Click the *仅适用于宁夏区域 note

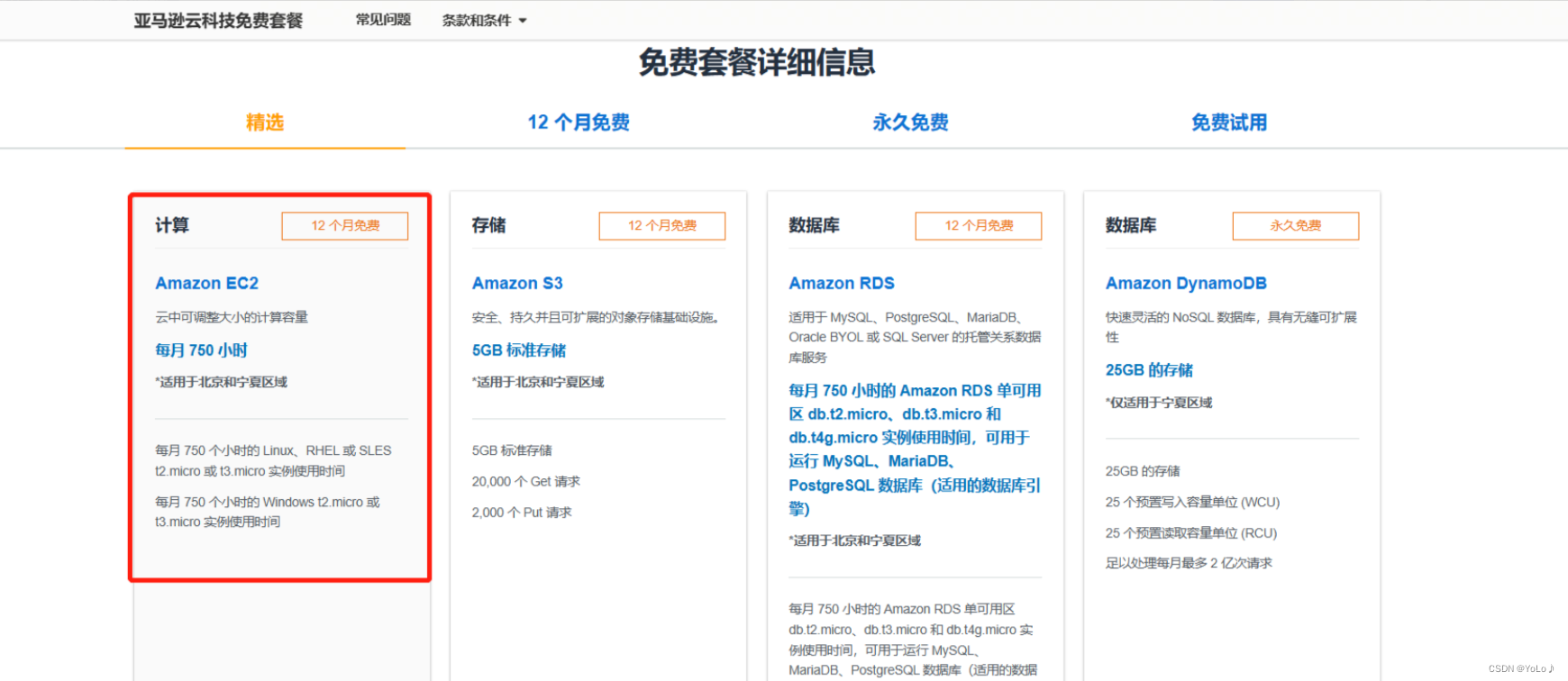click(x=1159, y=403)
